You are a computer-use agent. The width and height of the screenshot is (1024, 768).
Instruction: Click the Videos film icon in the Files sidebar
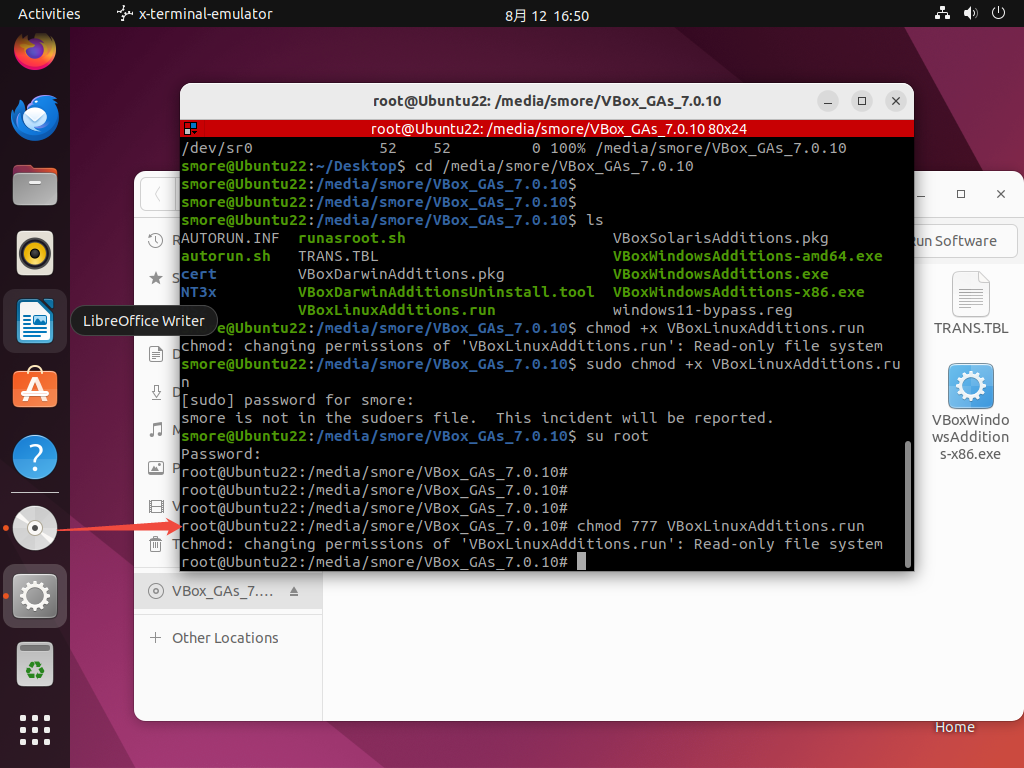point(155,506)
